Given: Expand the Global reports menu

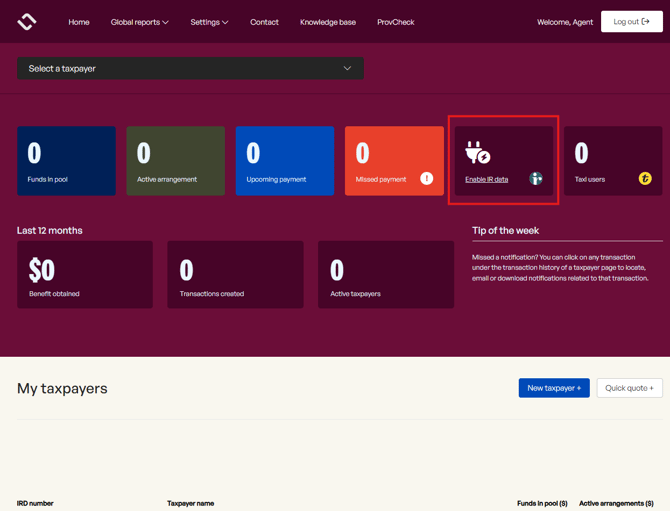Looking at the screenshot, I should (x=139, y=22).
